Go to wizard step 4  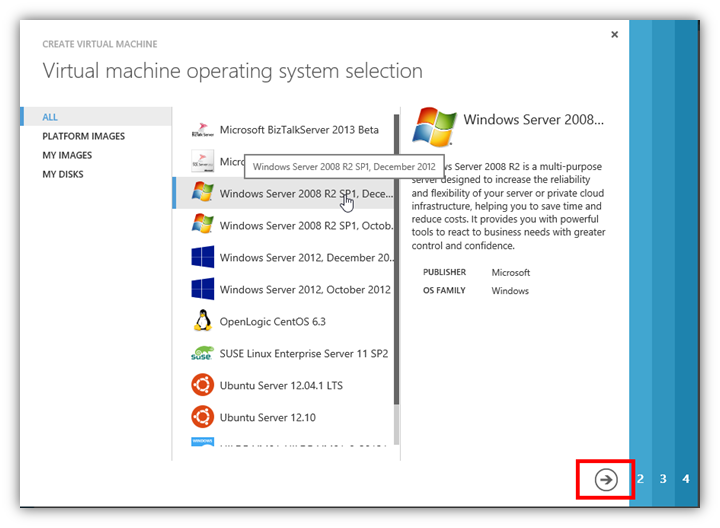tap(686, 479)
